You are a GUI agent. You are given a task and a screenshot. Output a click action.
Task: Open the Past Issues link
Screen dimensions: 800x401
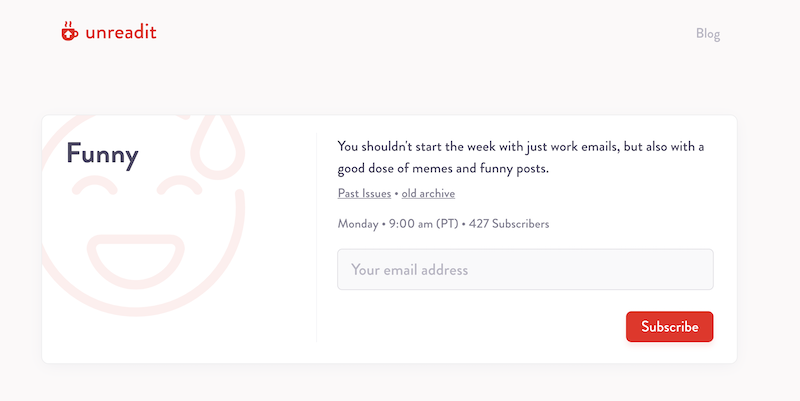tap(364, 193)
